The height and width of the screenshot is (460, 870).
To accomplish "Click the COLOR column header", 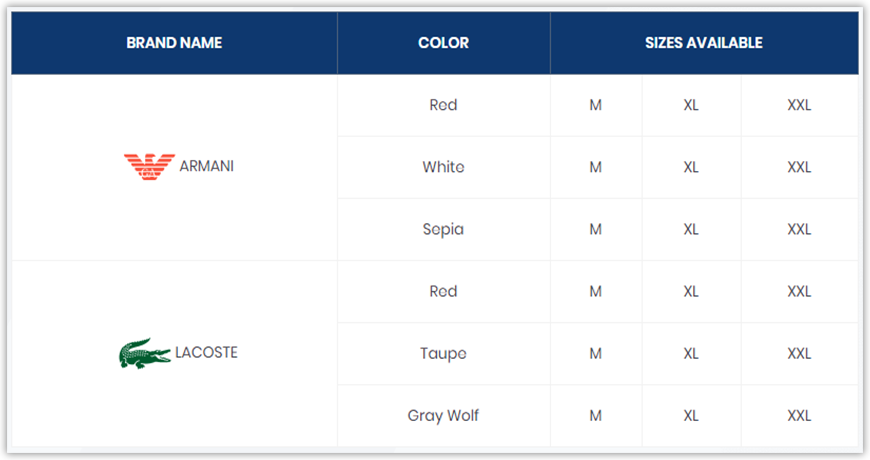I will [443, 43].
